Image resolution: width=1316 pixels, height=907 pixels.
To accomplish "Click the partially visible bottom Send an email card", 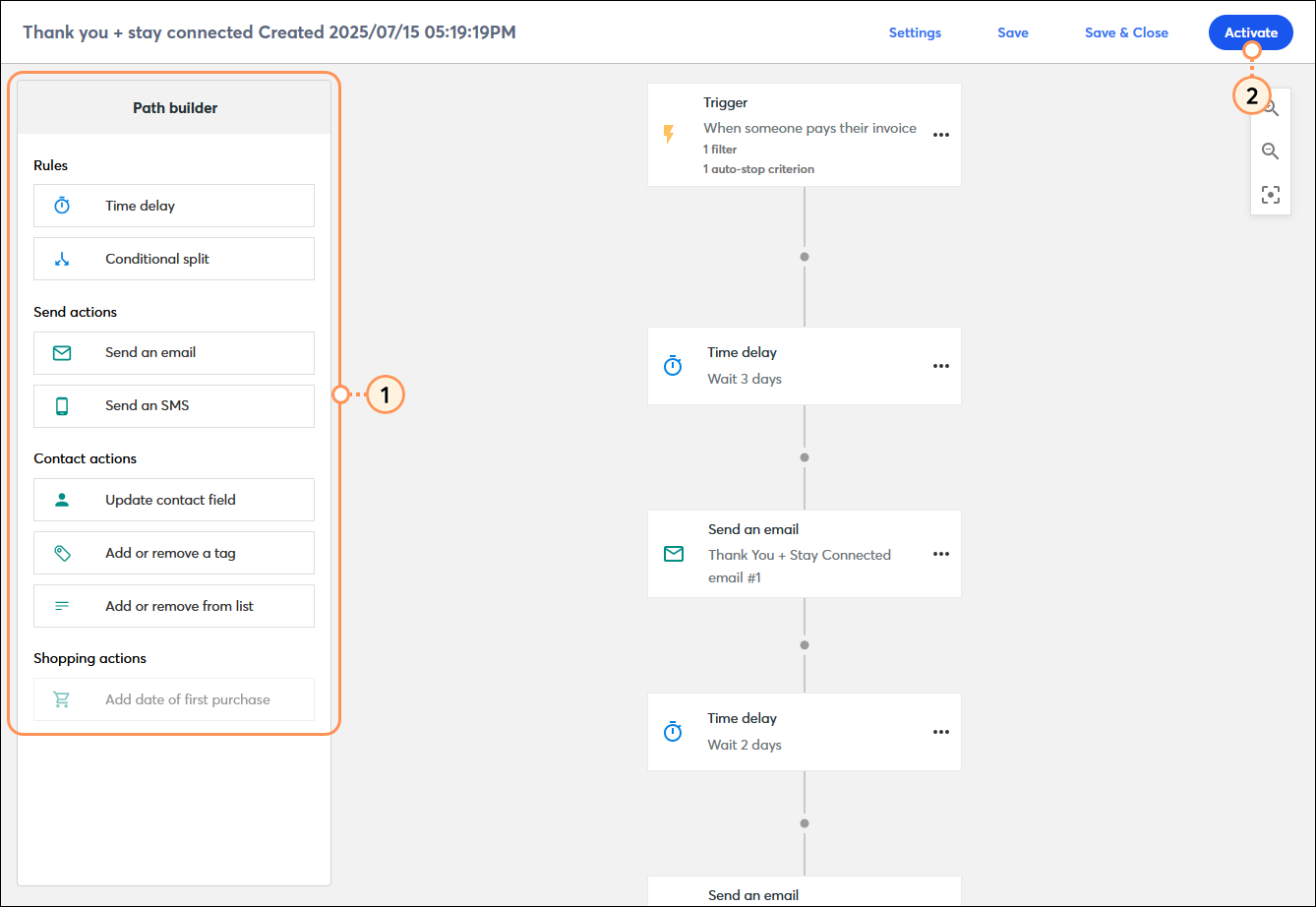I will (805, 891).
